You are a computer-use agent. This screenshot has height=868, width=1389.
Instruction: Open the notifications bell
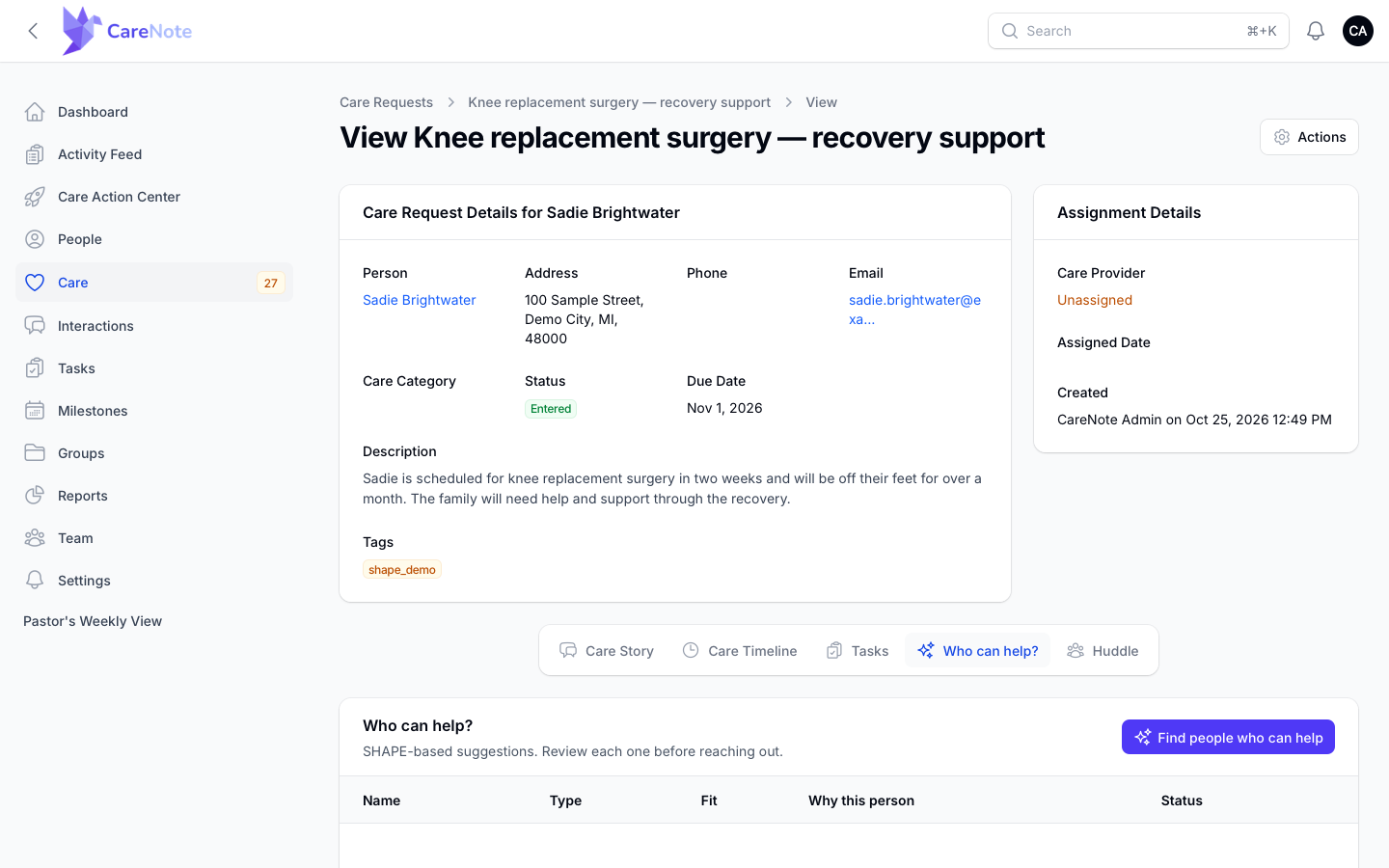click(x=1316, y=31)
